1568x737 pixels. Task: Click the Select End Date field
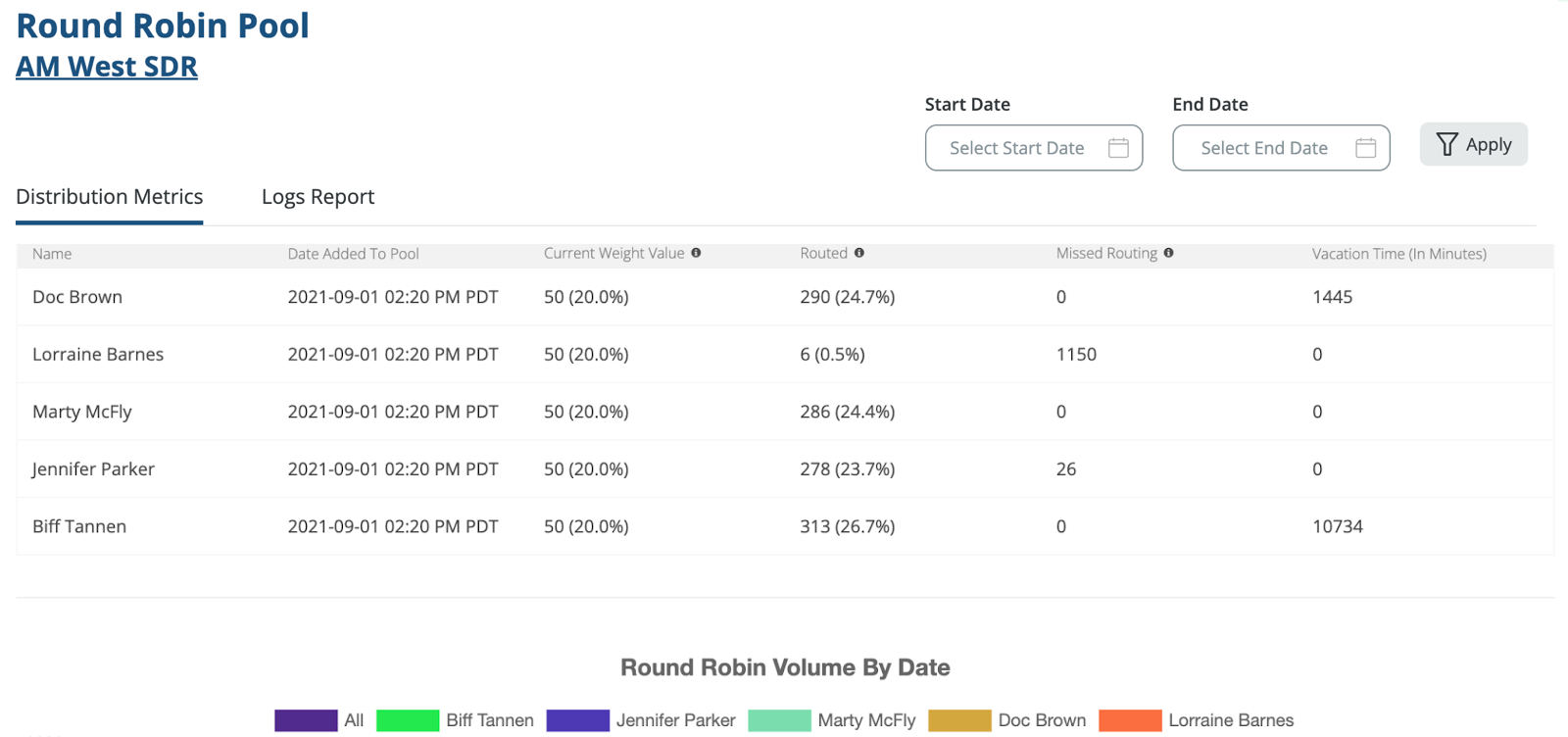click(1263, 148)
